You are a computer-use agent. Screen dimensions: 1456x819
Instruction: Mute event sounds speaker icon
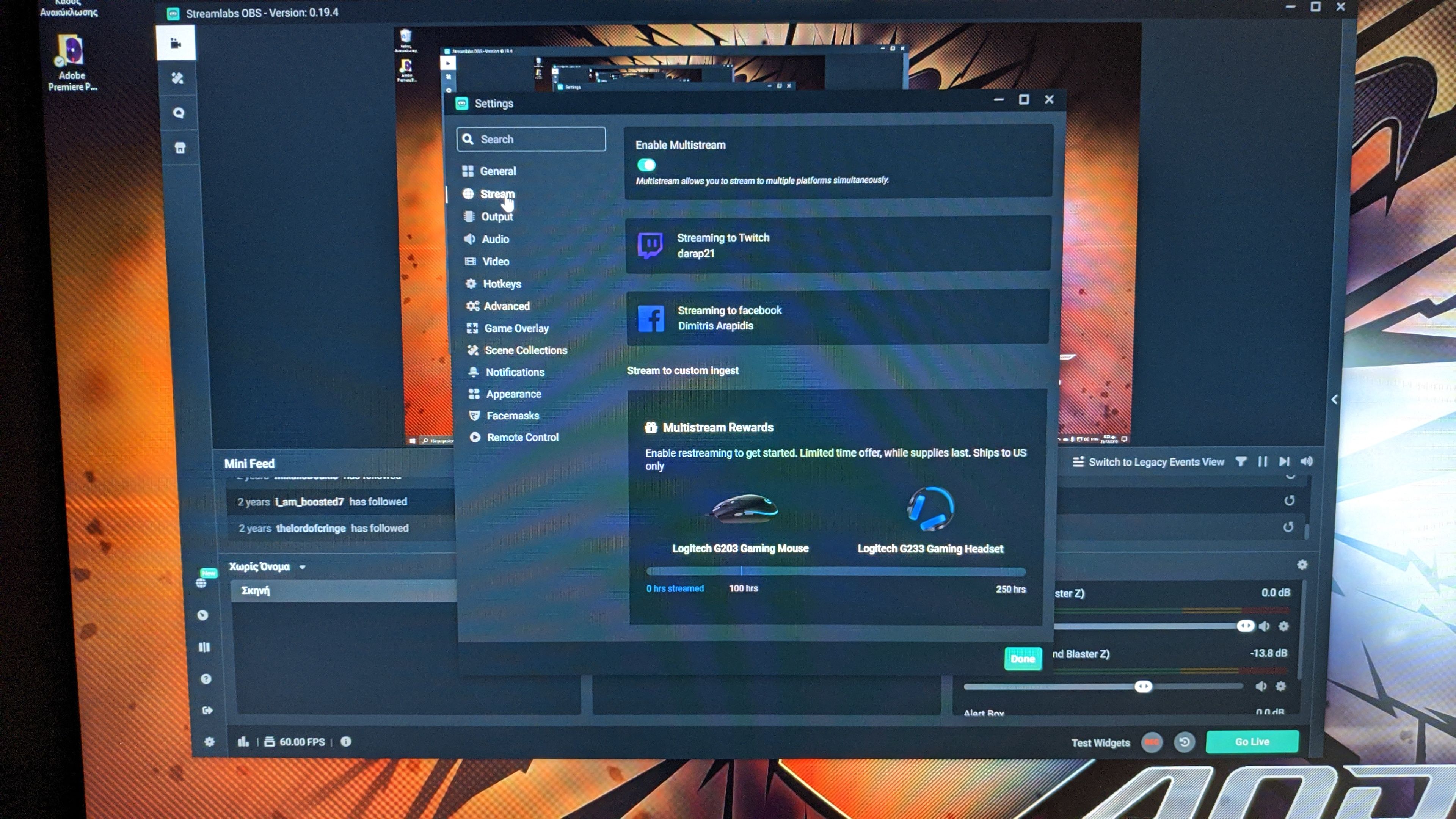[1307, 462]
